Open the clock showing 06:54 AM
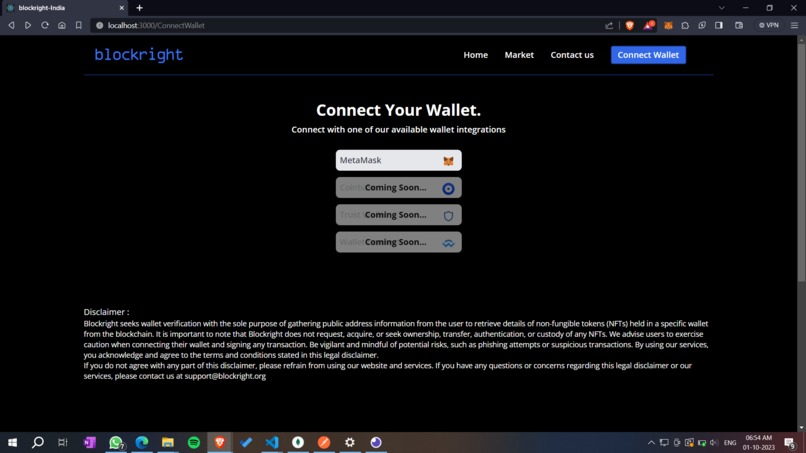The width and height of the screenshot is (806, 453). click(759, 442)
